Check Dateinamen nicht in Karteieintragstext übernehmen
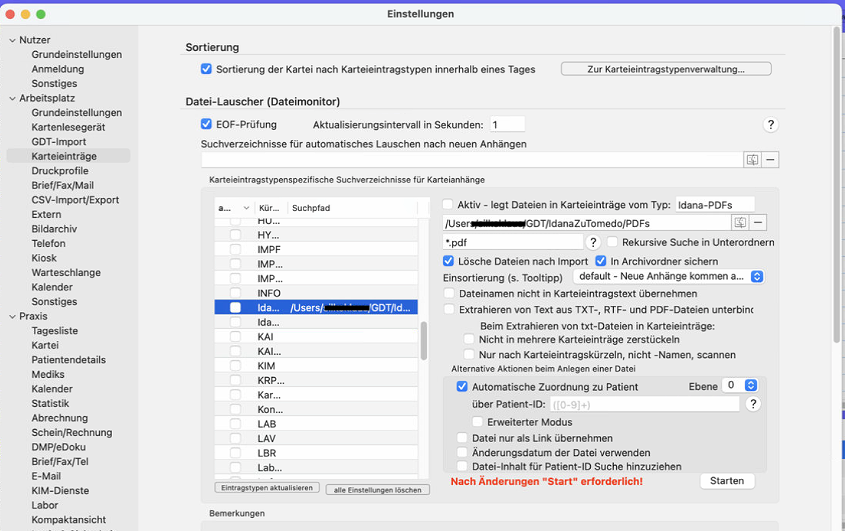 point(448,293)
